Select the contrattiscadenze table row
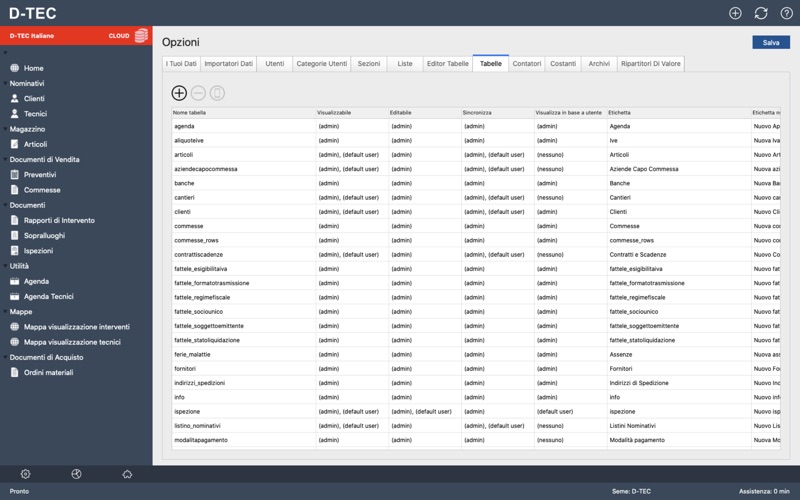Screen dimensions: 800x500 pos(476,255)
